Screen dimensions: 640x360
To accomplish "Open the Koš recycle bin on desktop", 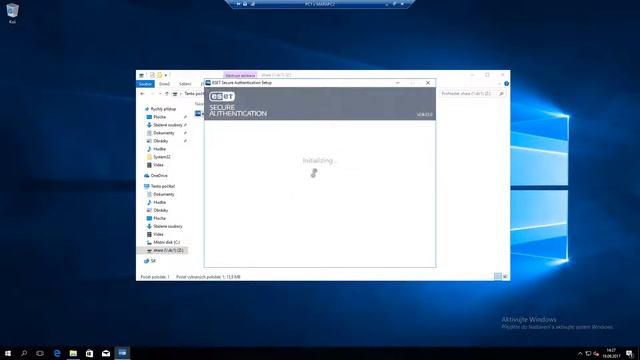I will coord(12,13).
